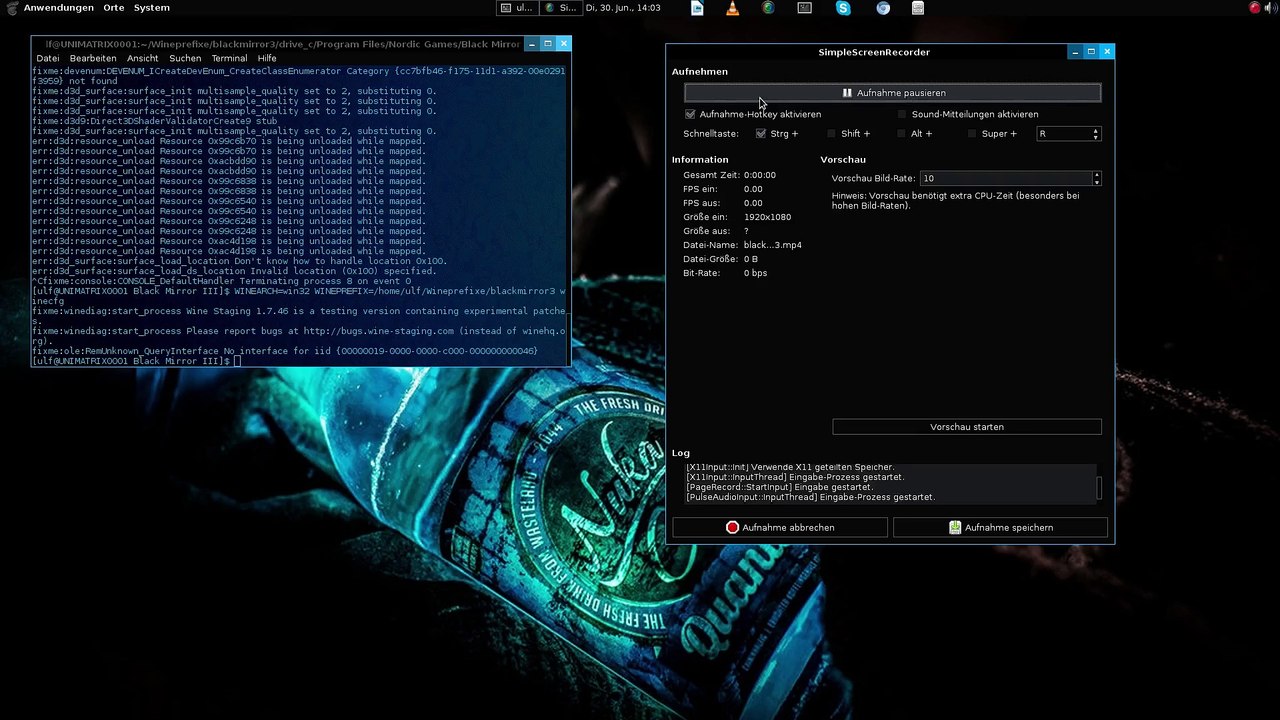1280x720 pixels.
Task: Open the Ansicht menu in terminal
Action: click(x=143, y=58)
